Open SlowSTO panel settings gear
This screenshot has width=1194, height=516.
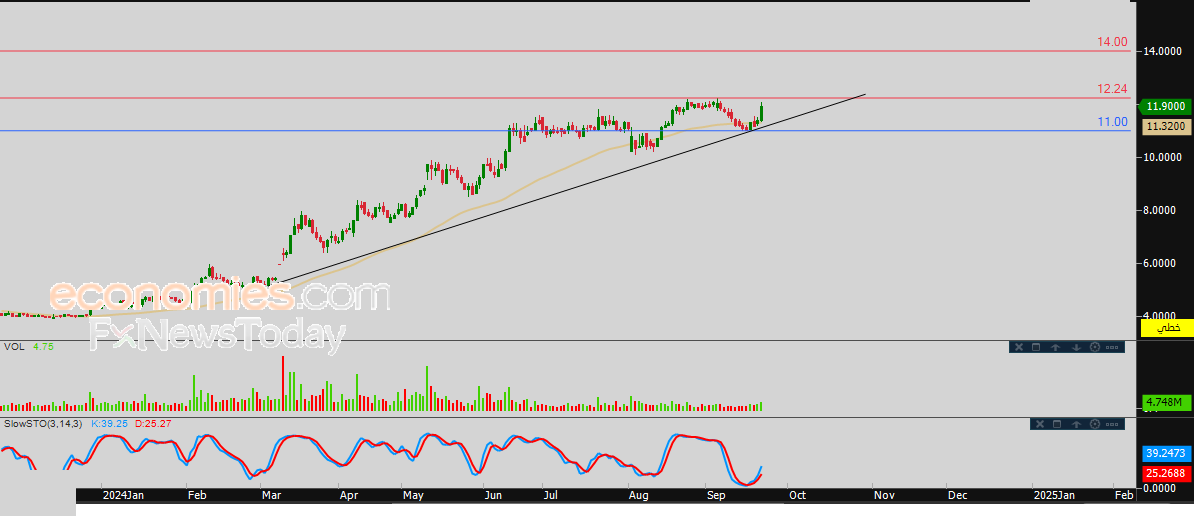(1095, 424)
